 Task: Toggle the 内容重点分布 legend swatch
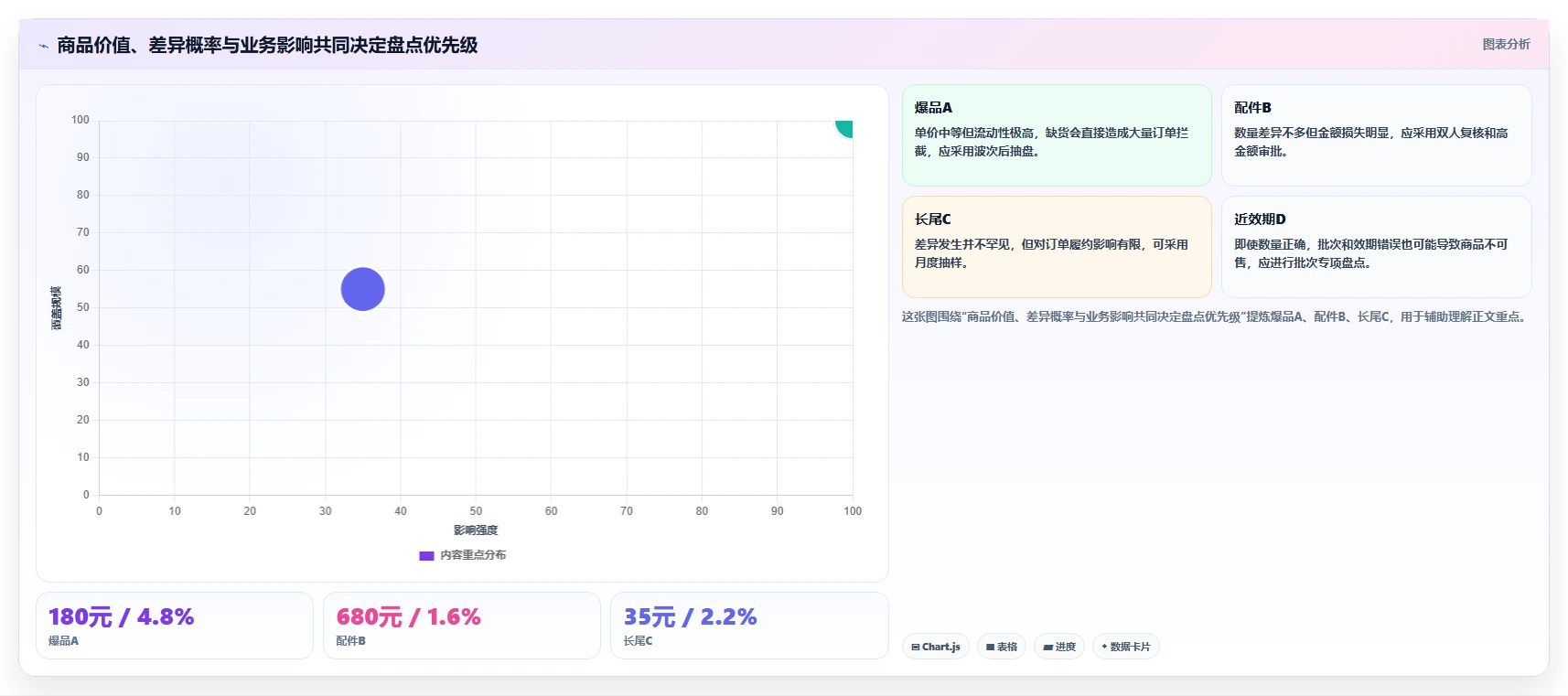426,555
